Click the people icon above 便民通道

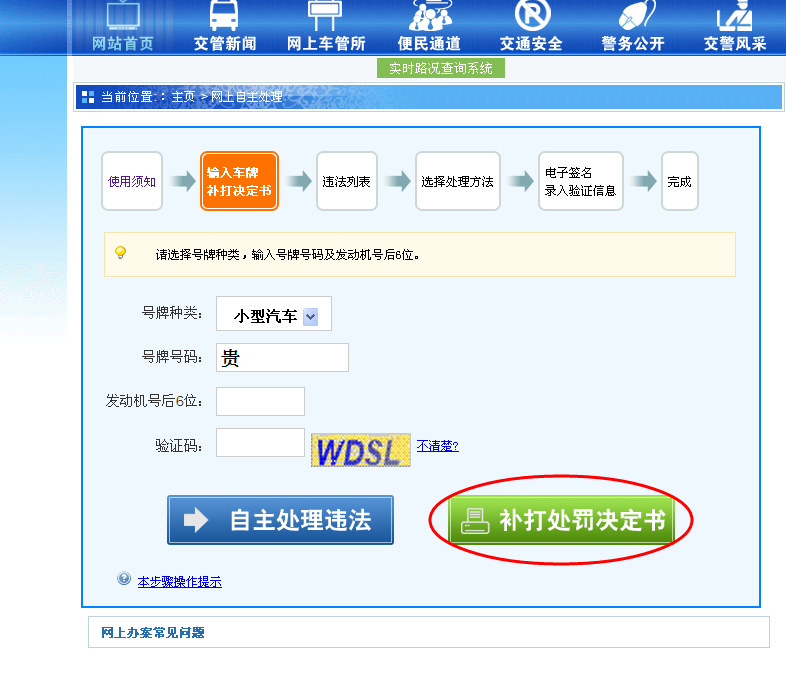[x=430, y=15]
